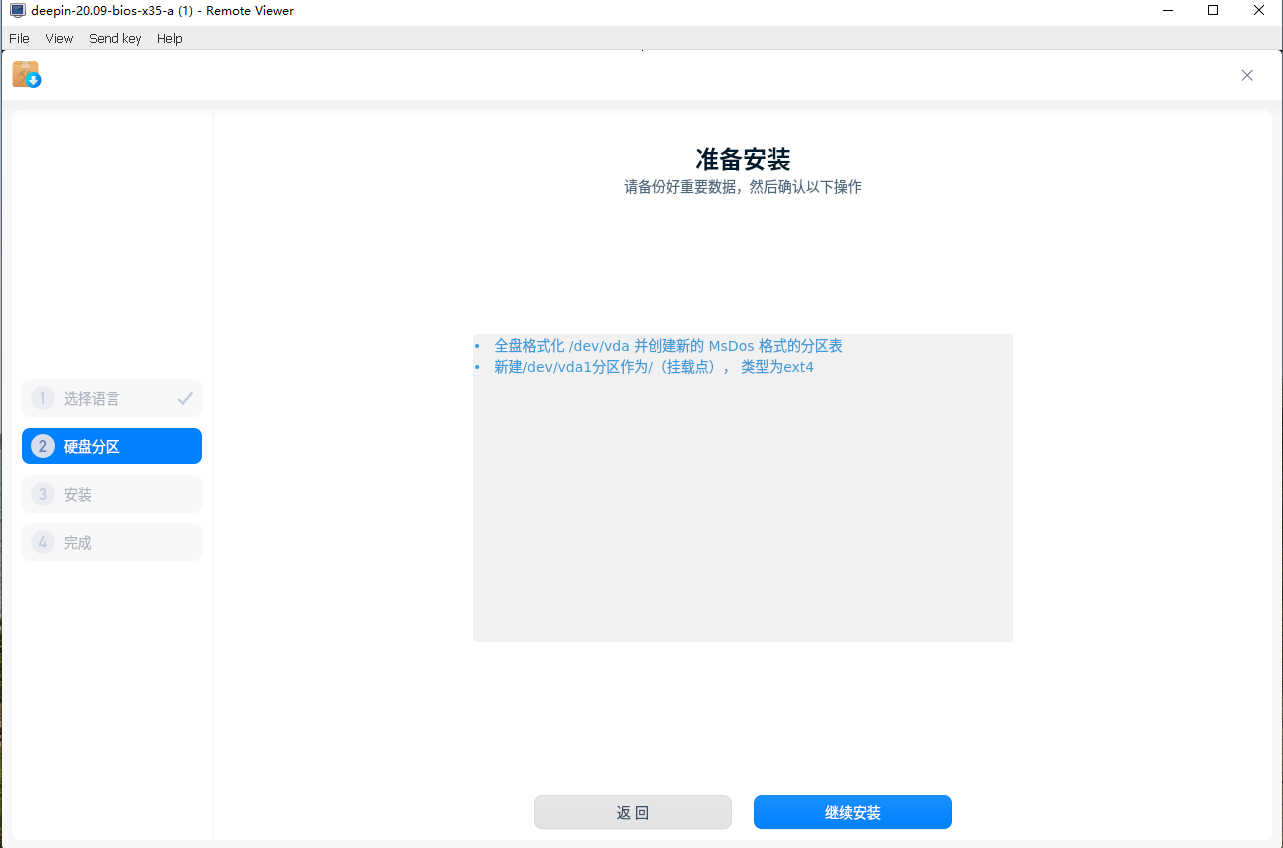This screenshot has width=1283, height=848.
Task: Close the Deepin installer window
Action: point(1247,75)
